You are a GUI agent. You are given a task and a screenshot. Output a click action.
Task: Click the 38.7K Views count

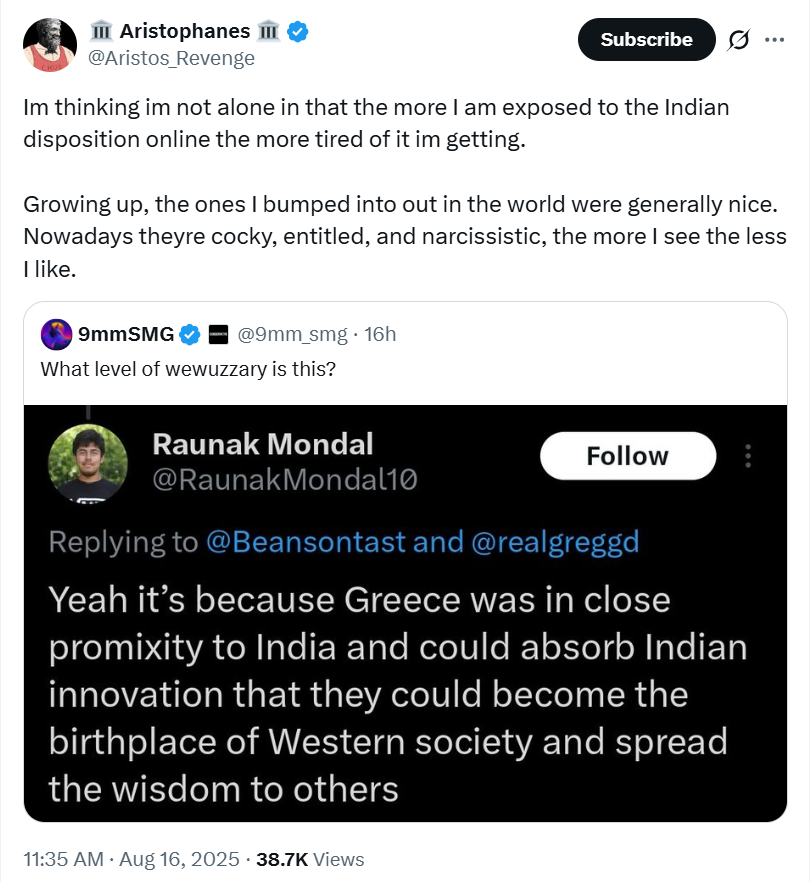click(x=310, y=859)
